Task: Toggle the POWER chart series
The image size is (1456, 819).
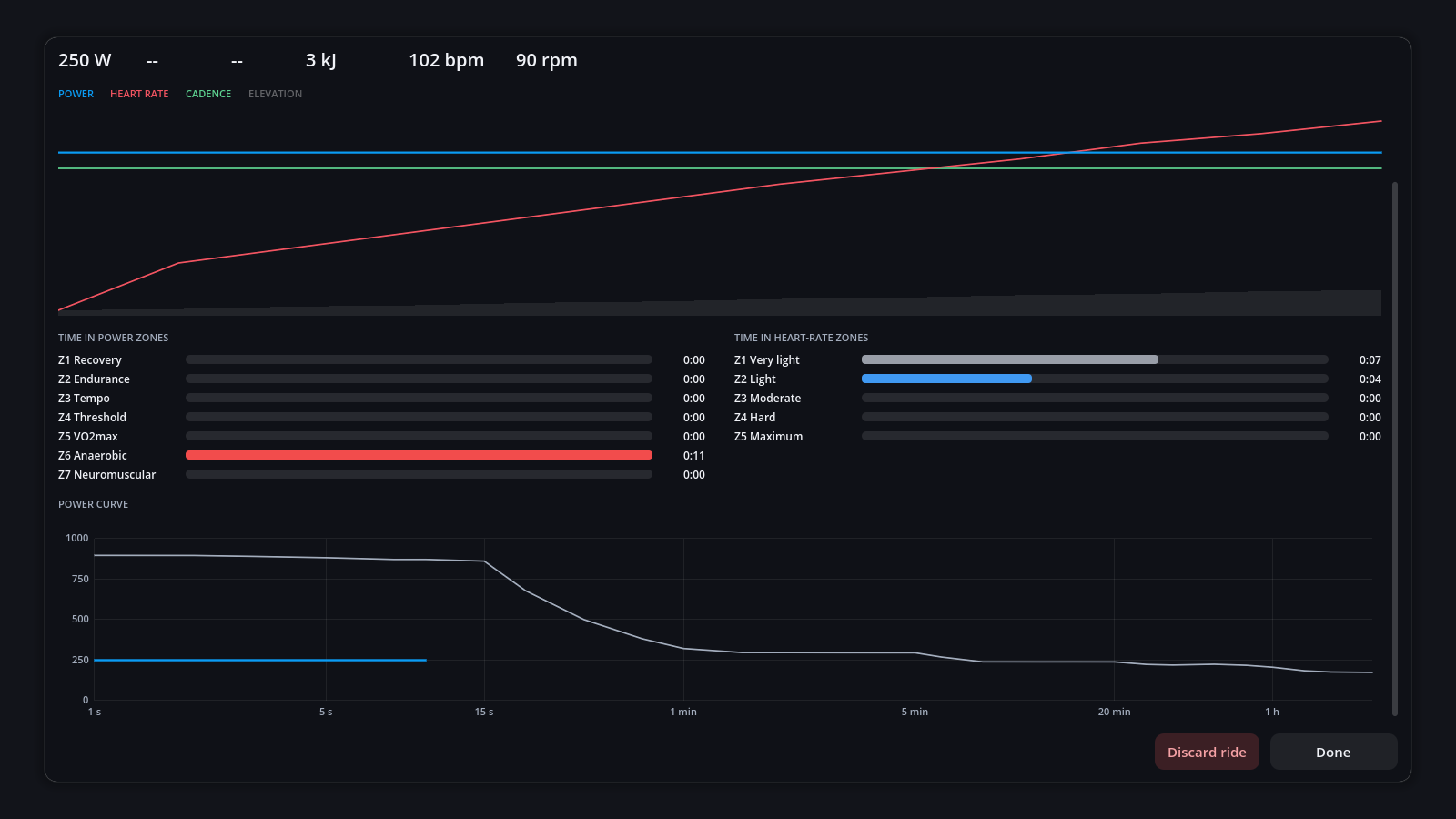Action: point(76,94)
